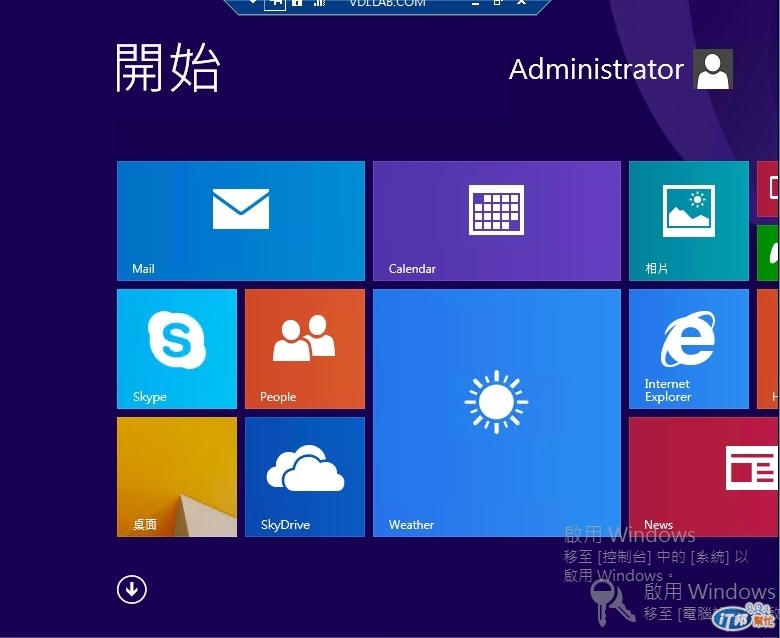Open the Administrator account menu
This screenshot has height=638, width=780.
[621, 69]
